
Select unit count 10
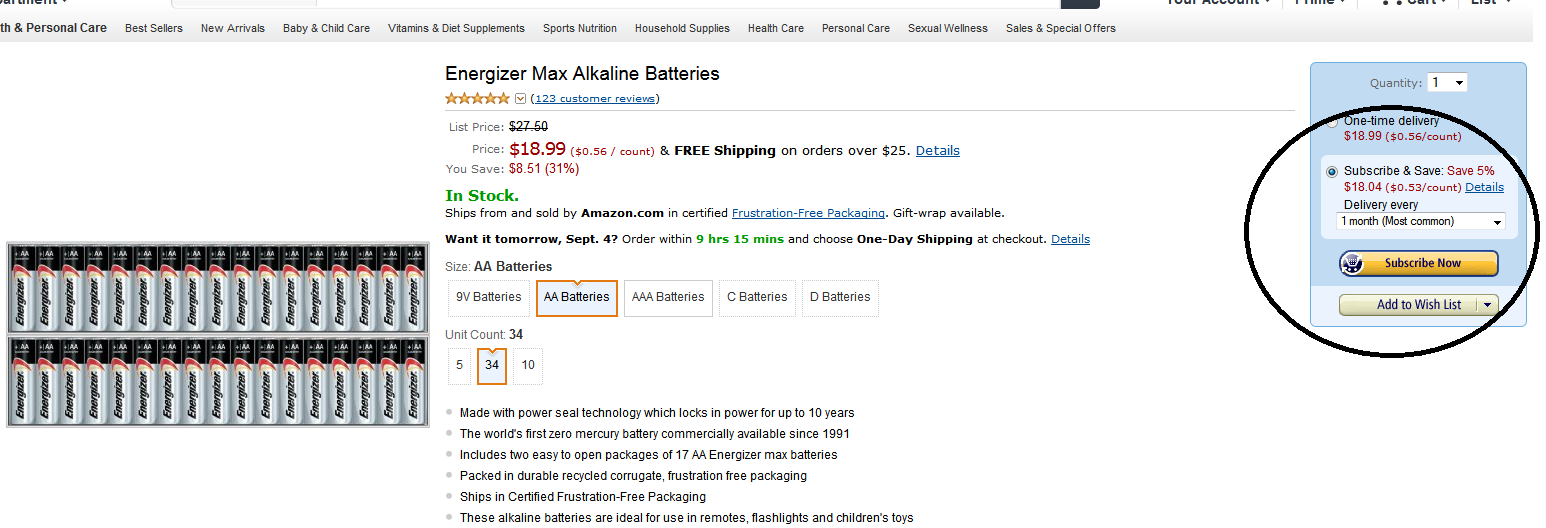528,365
